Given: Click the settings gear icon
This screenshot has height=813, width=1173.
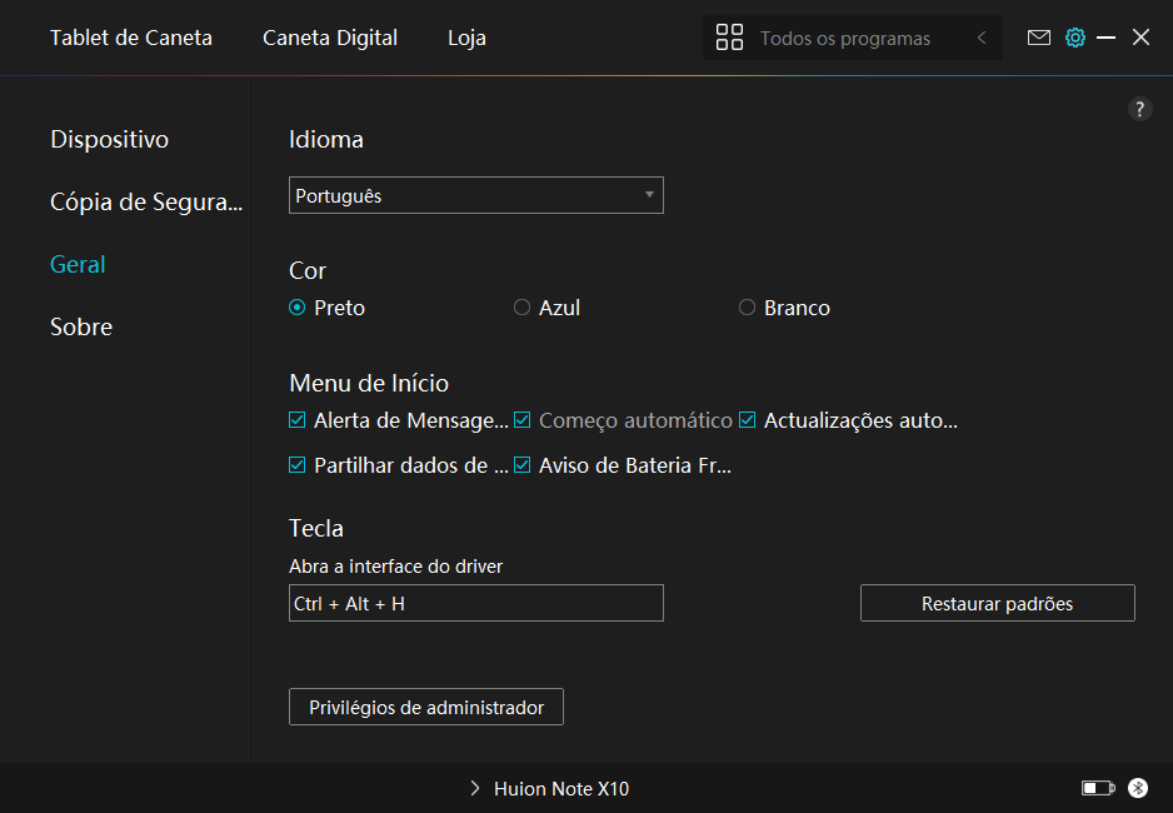Looking at the screenshot, I should click(1075, 38).
